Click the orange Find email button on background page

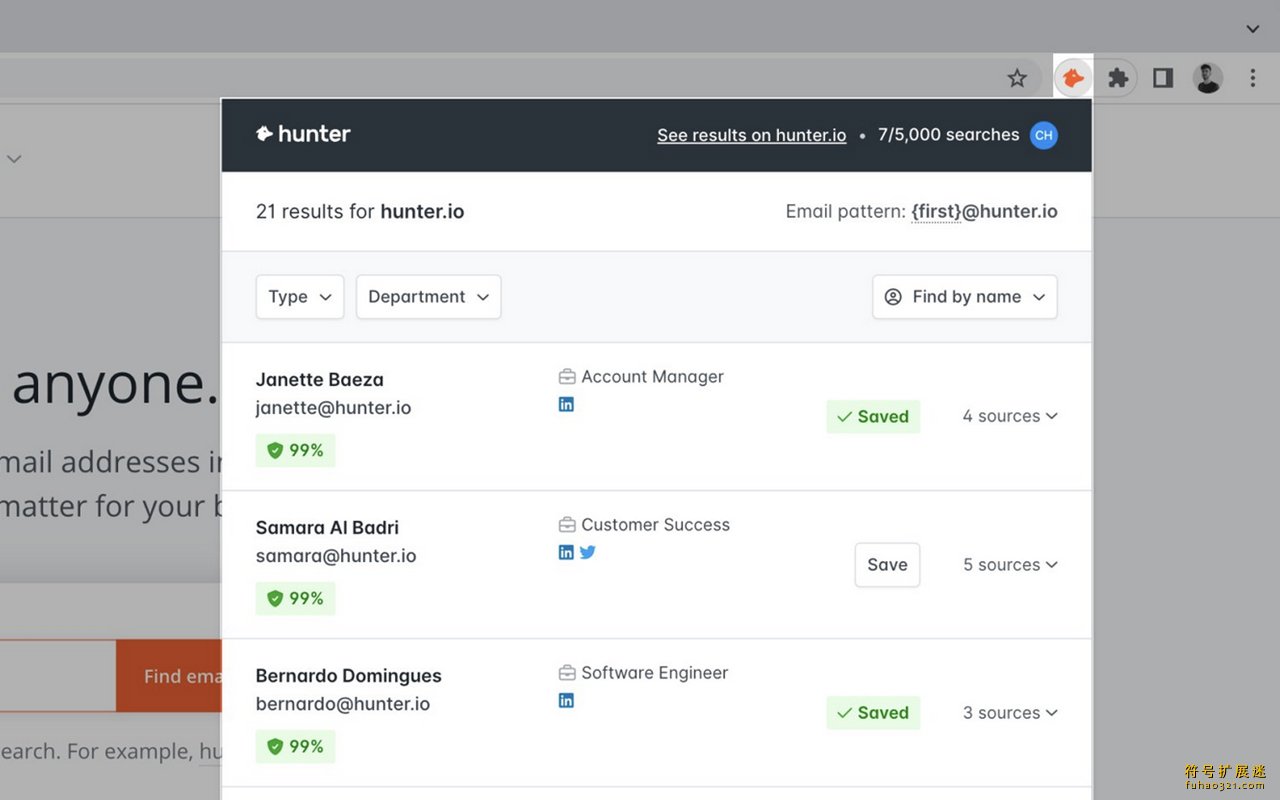click(x=168, y=676)
